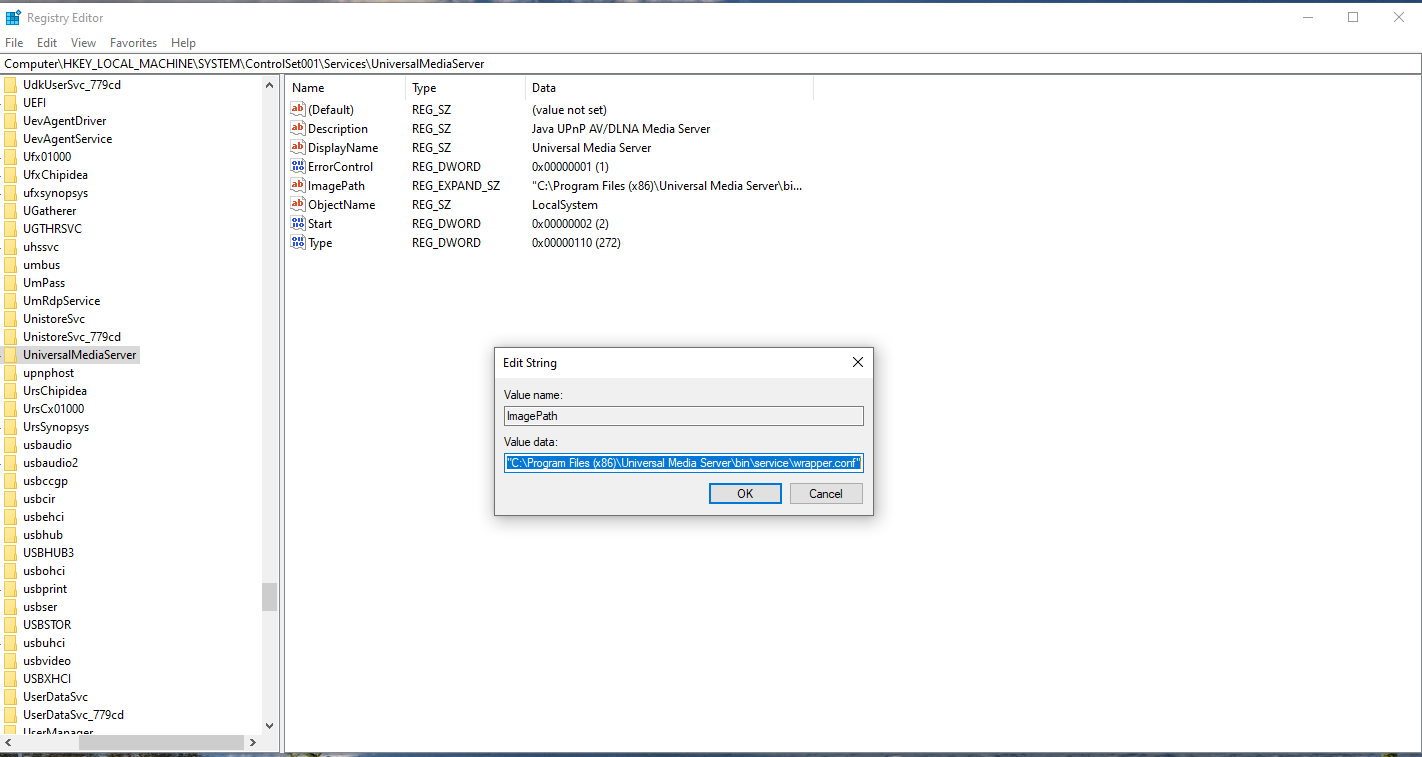Viewport: 1422px width, 757px height.
Task: Click folder icon of UmPass key
Action: (10, 283)
